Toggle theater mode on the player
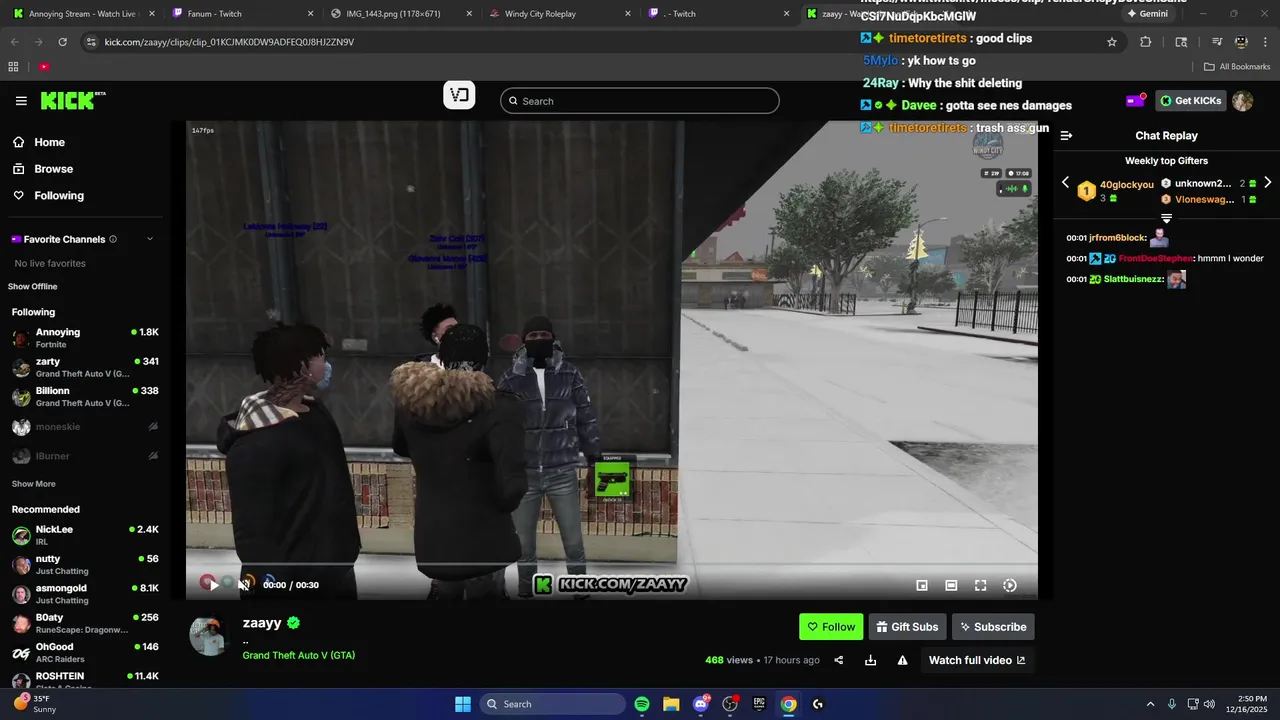Image resolution: width=1280 pixels, height=720 pixels. click(951, 585)
